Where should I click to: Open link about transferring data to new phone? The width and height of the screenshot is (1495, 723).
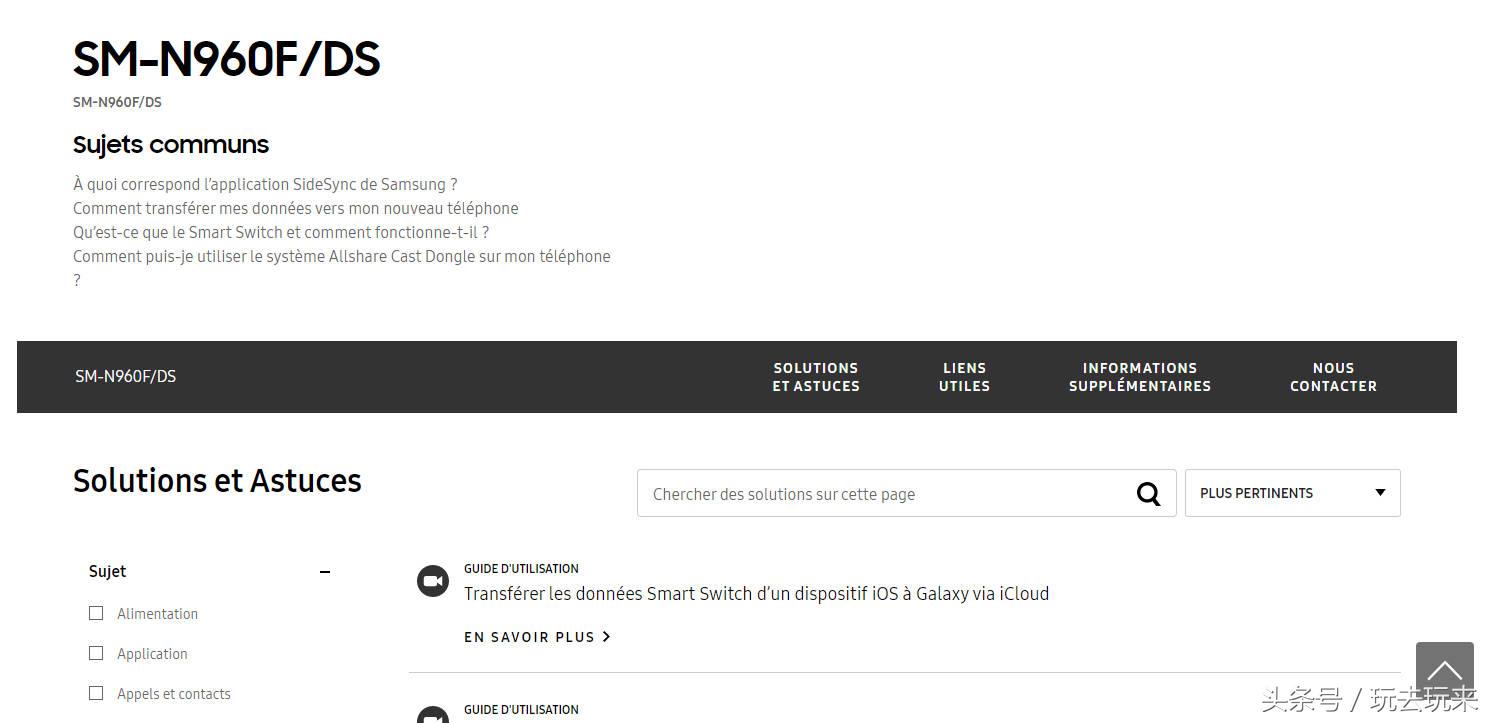coord(295,208)
